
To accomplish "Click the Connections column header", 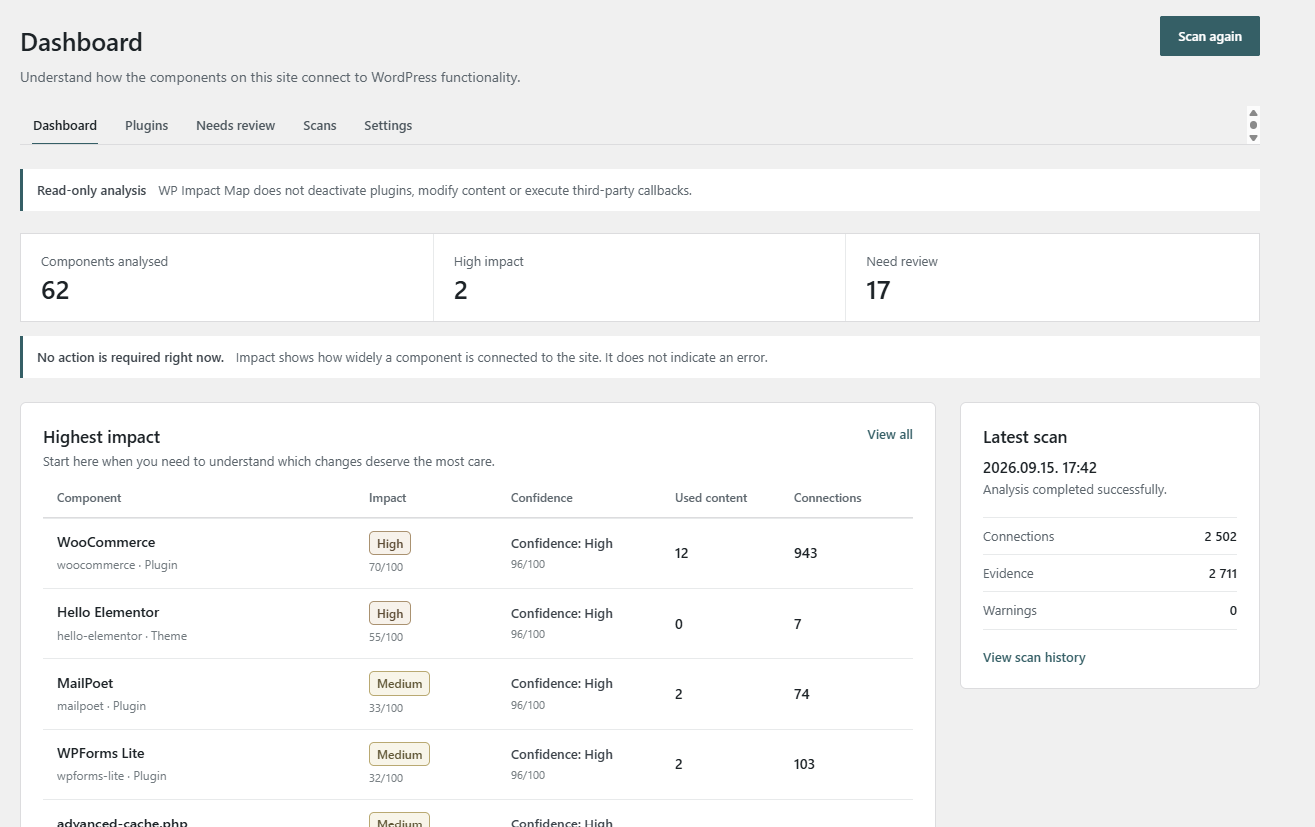I will (x=828, y=497).
